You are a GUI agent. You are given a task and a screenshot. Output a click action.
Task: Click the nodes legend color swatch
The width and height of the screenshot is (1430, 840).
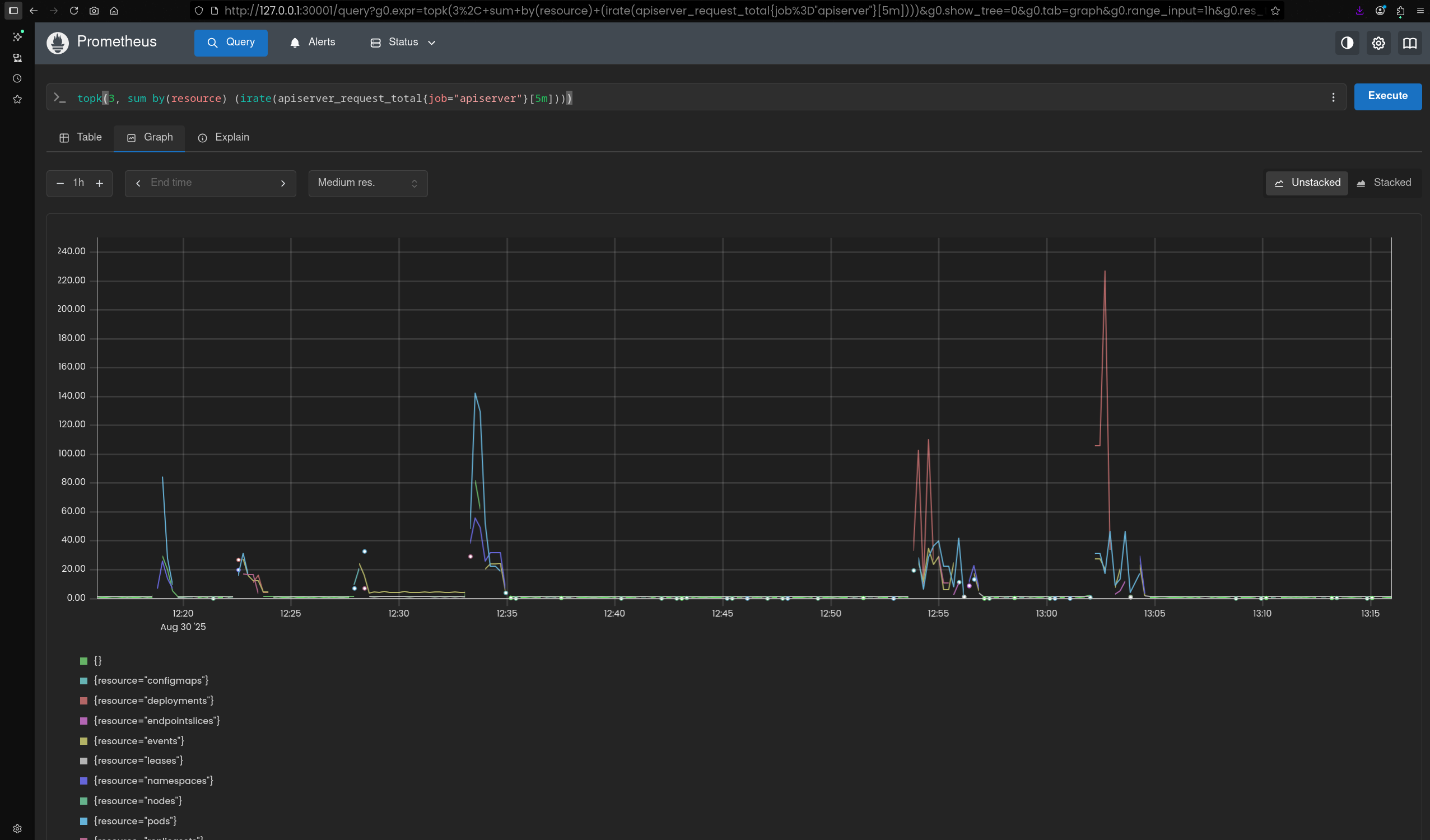pyautogui.click(x=83, y=801)
